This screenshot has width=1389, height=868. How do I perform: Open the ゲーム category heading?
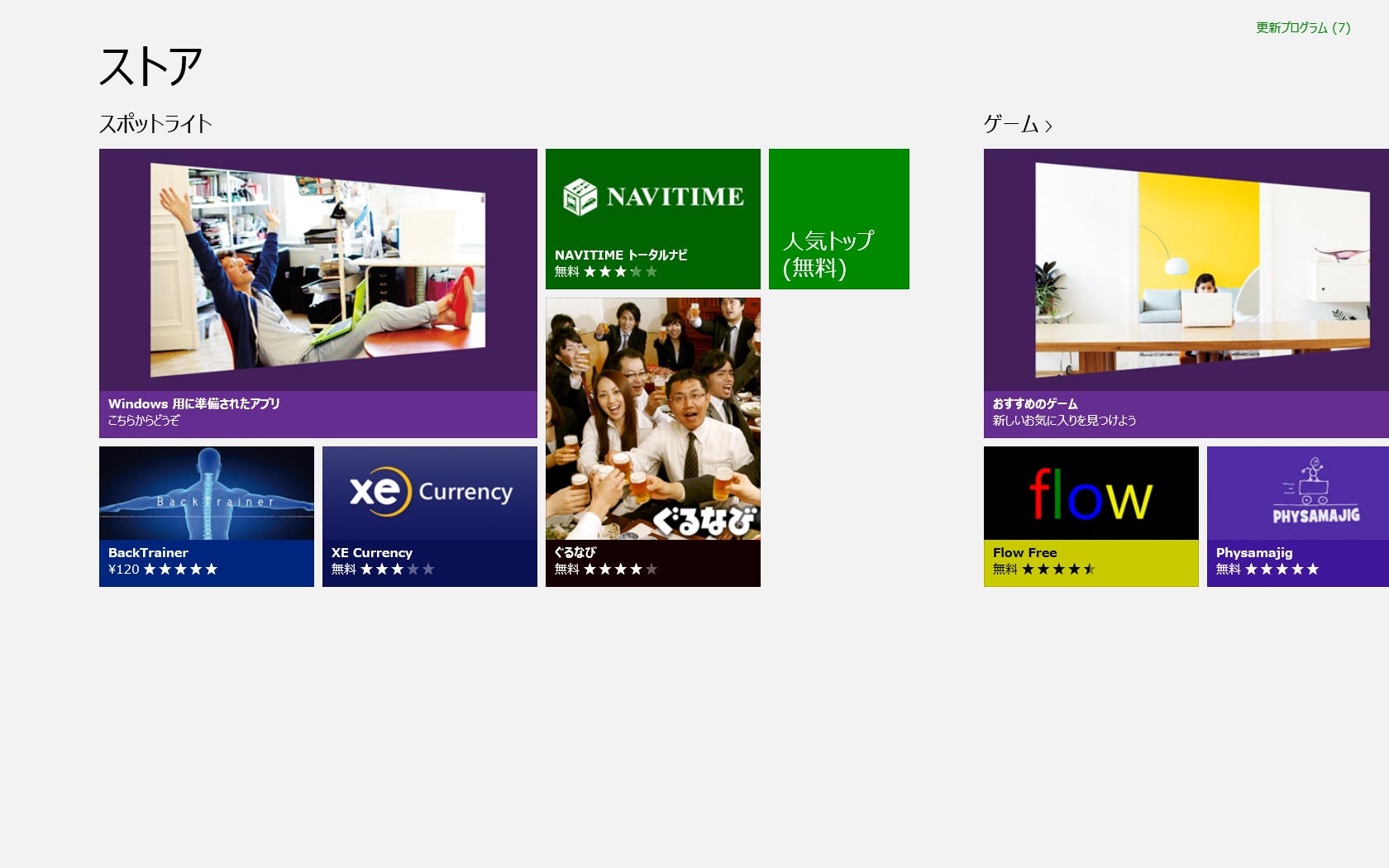tap(1010, 124)
